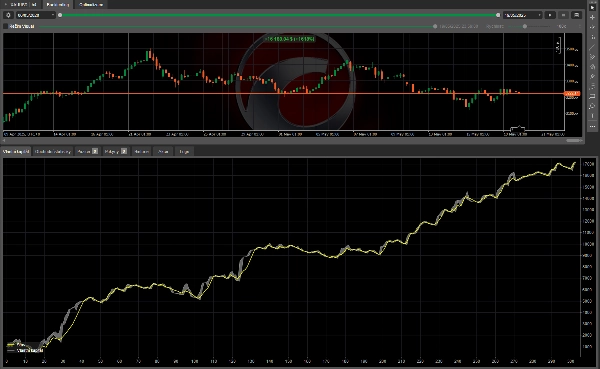The image size is (600, 369).
Task: Click the Balance legend entry on equity chart
Action: [x=16, y=345]
